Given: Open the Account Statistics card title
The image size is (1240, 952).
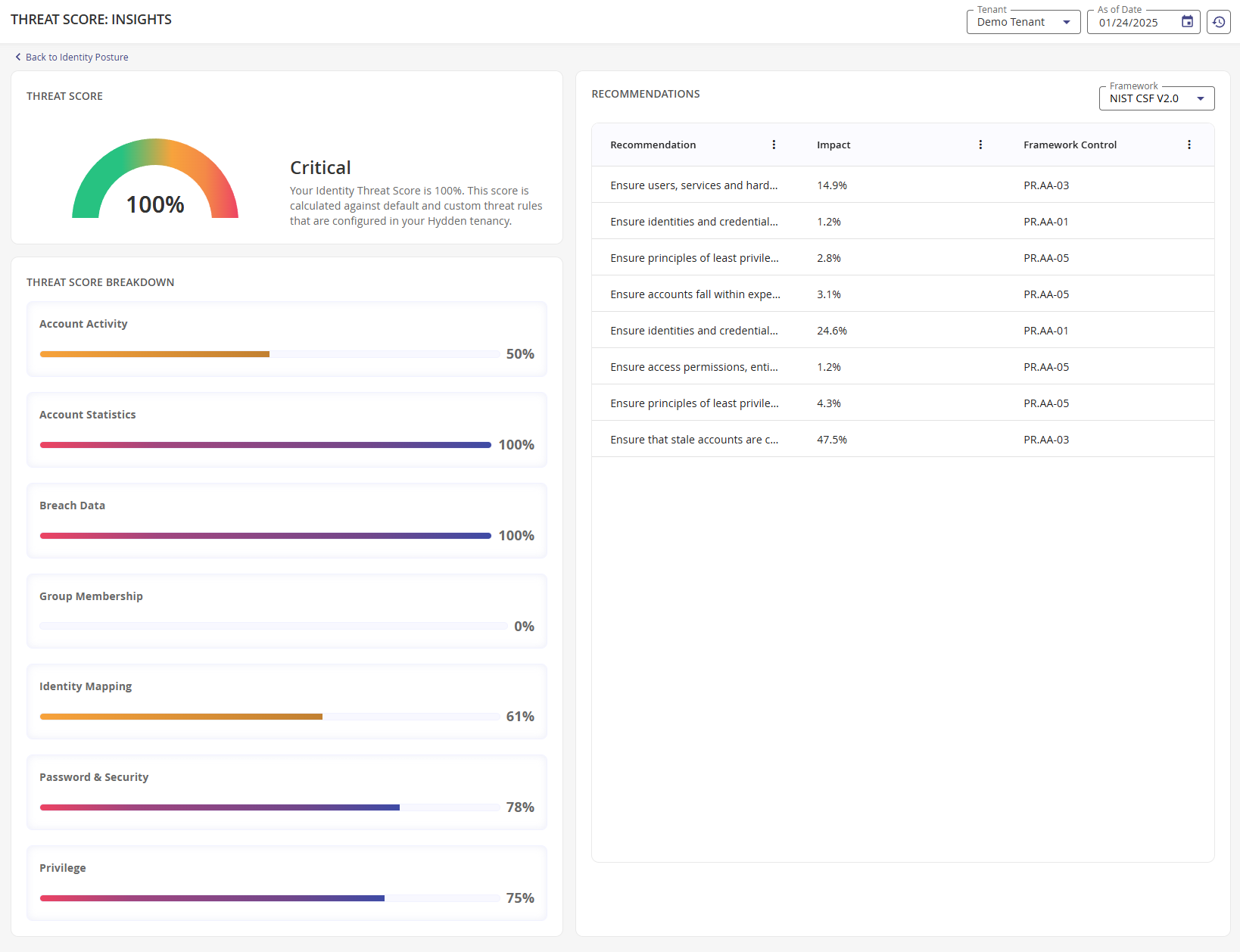Looking at the screenshot, I should coord(88,415).
